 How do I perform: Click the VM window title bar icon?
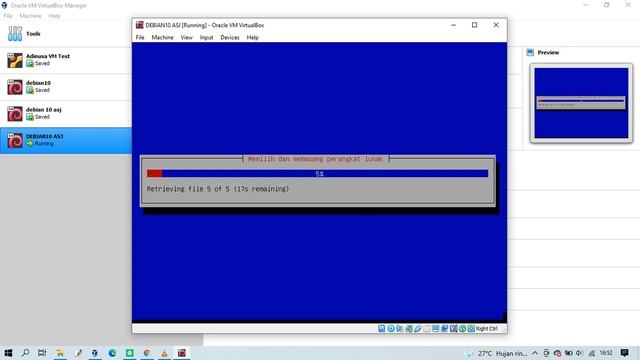pyautogui.click(x=140, y=25)
